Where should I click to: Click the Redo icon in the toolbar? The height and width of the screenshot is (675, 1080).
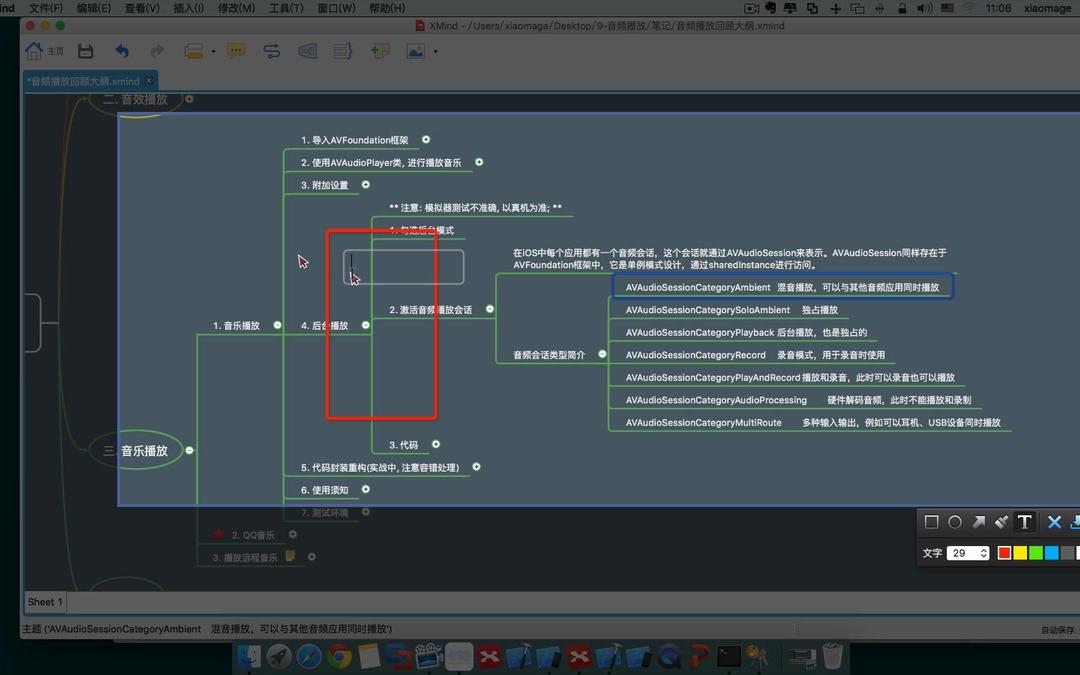coord(156,49)
